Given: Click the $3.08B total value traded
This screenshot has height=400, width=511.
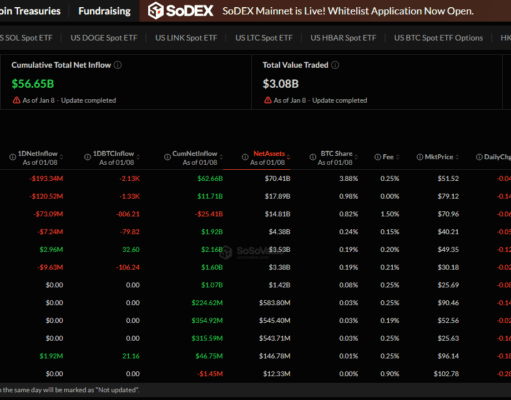Looking at the screenshot, I should pyautogui.click(x=281, y=84).
